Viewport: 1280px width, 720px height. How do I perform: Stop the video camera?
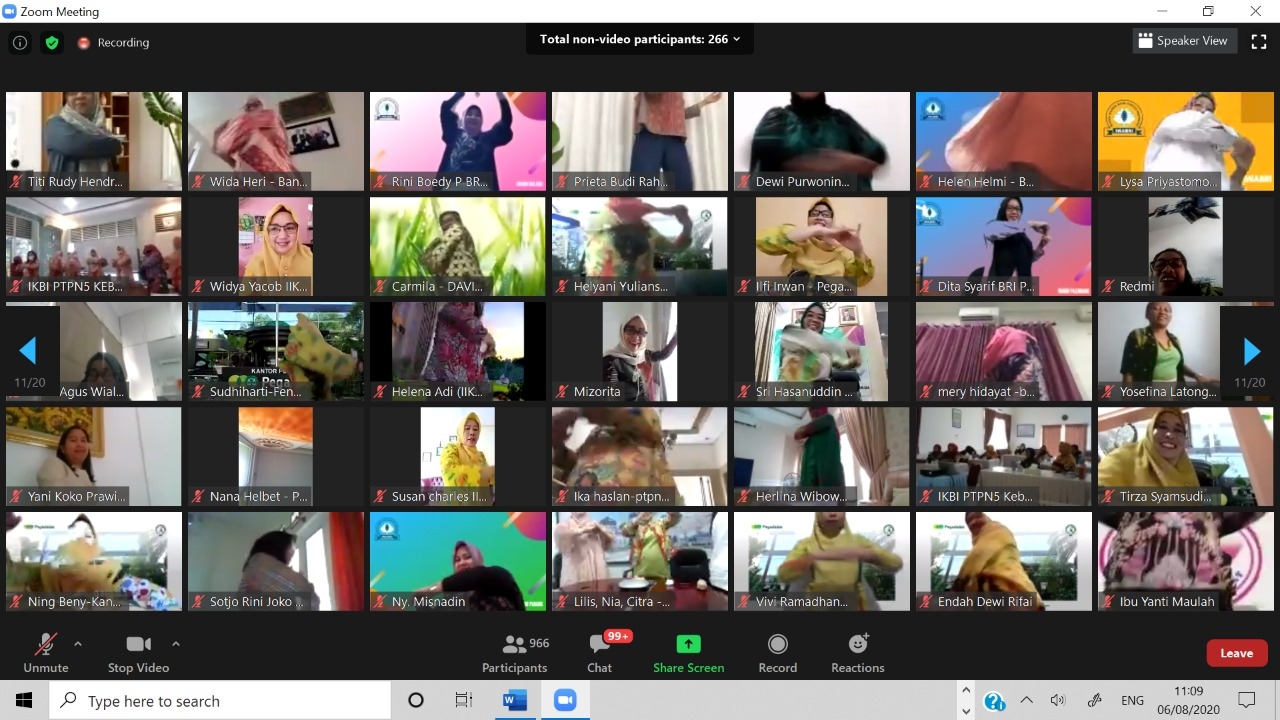coord(138,654)
